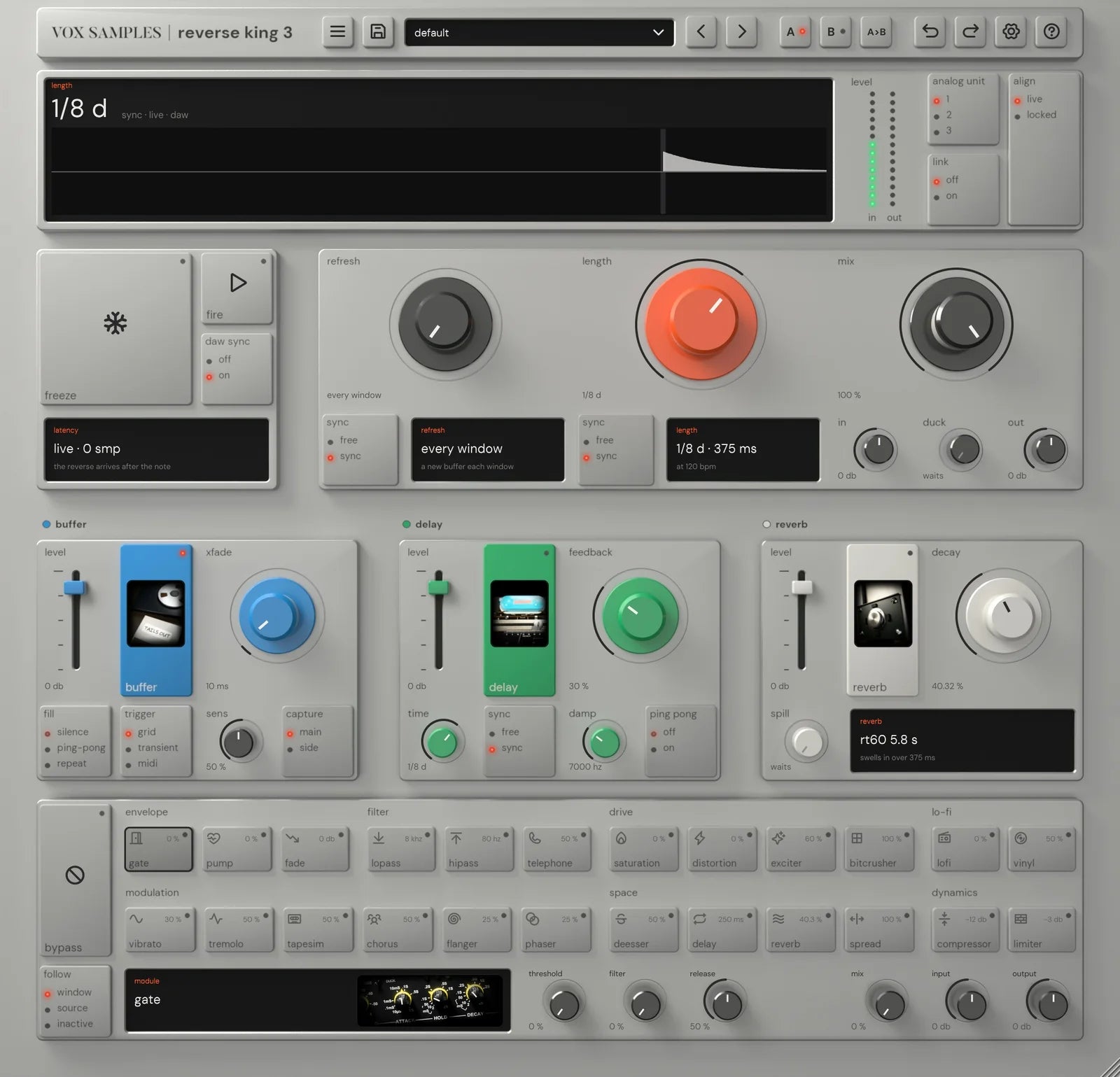Click the large grey refresh knob
Screen dimensions: 1120x1077
tap(445, 325)
